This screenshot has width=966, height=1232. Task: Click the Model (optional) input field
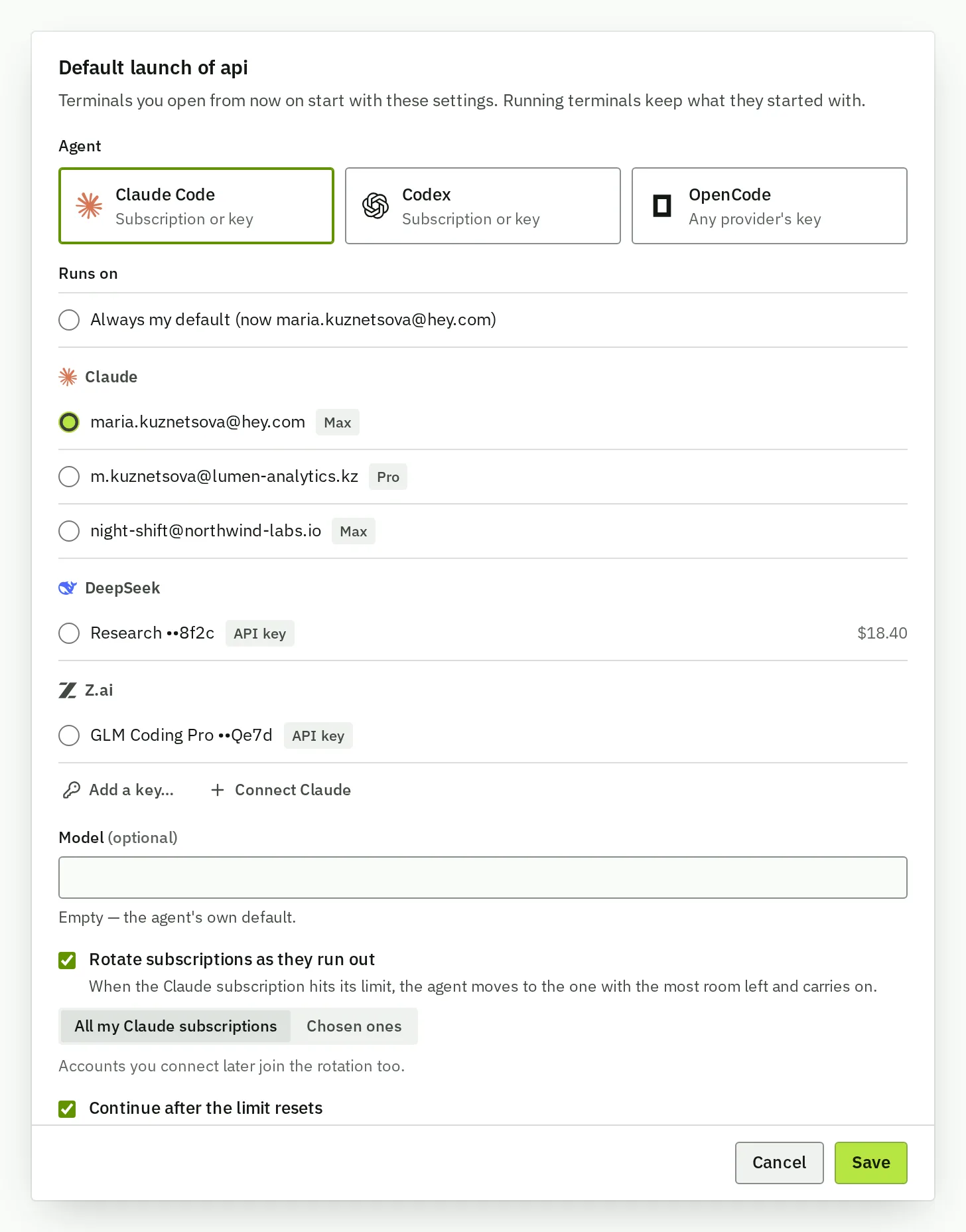[x=483, y=878]
